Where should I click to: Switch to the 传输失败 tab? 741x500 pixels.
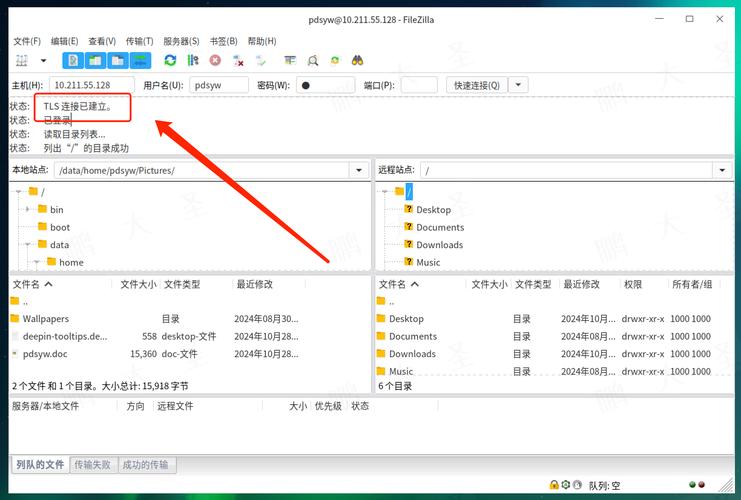click(x=93, y=465)
